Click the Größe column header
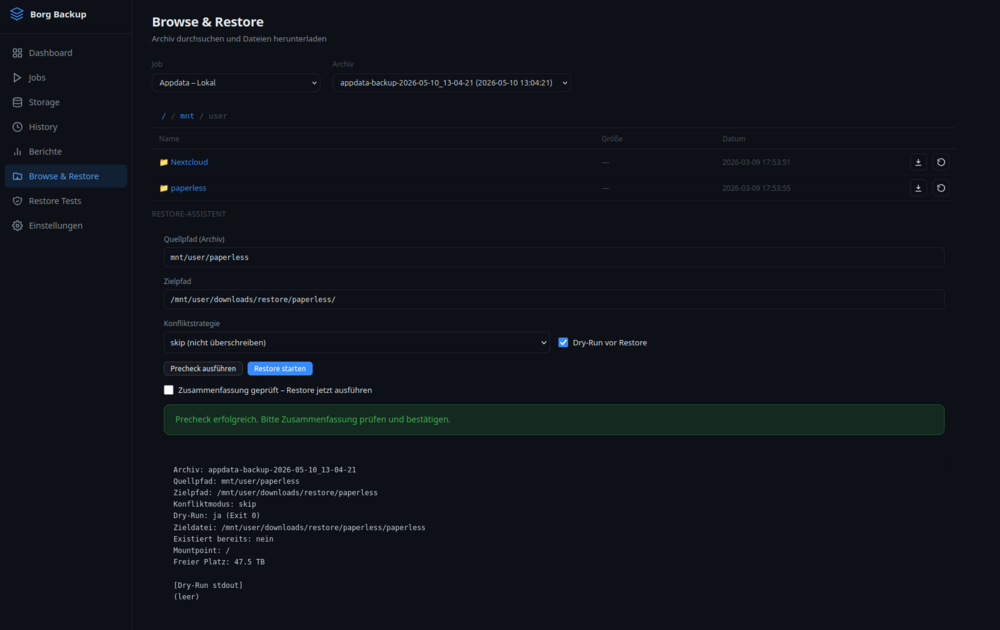 click(x=612, y=138)
